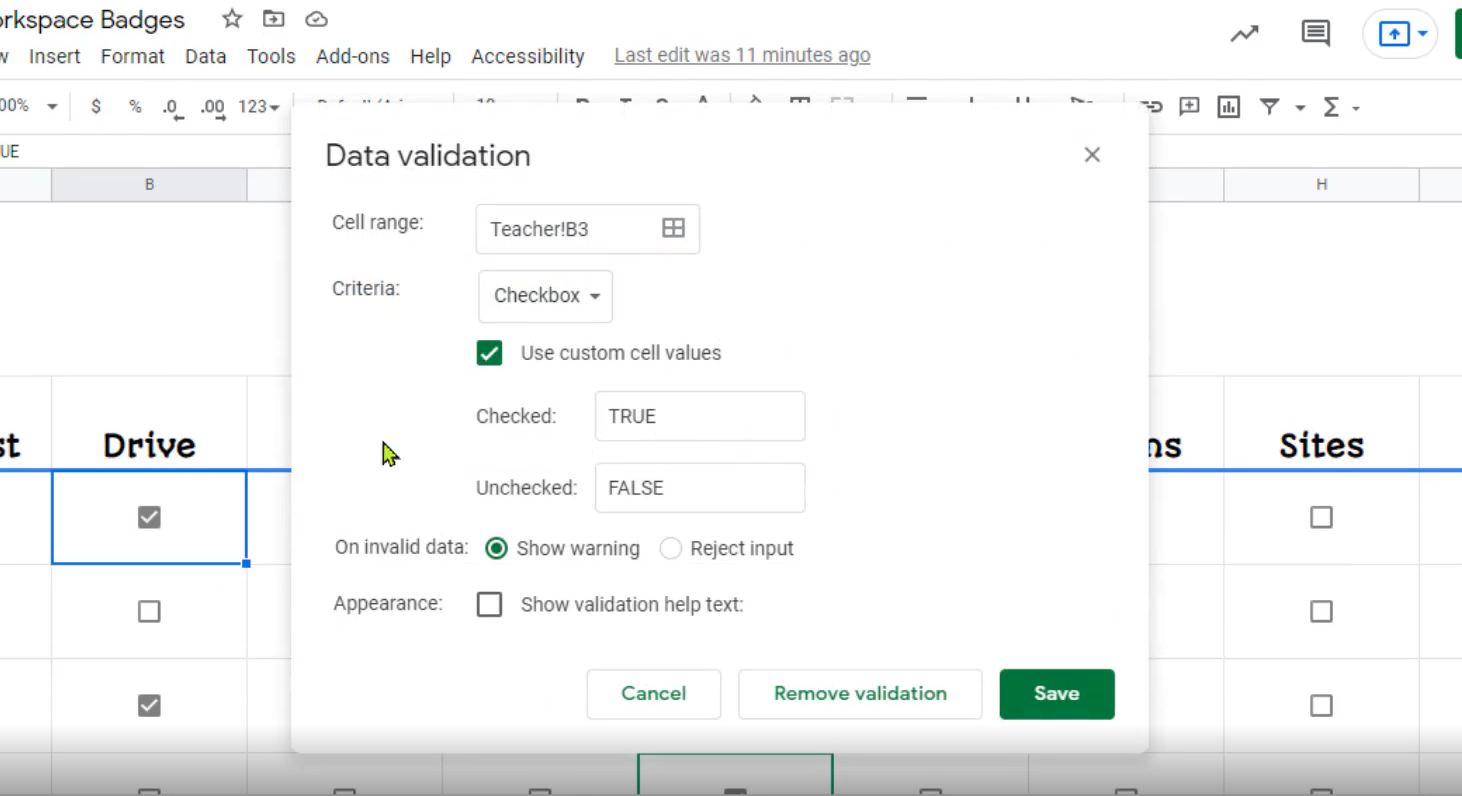Enable Show validation help text checkbox
Image resolution: width=1462 pixels, height=796 pixels.
(x=489, y=604)
